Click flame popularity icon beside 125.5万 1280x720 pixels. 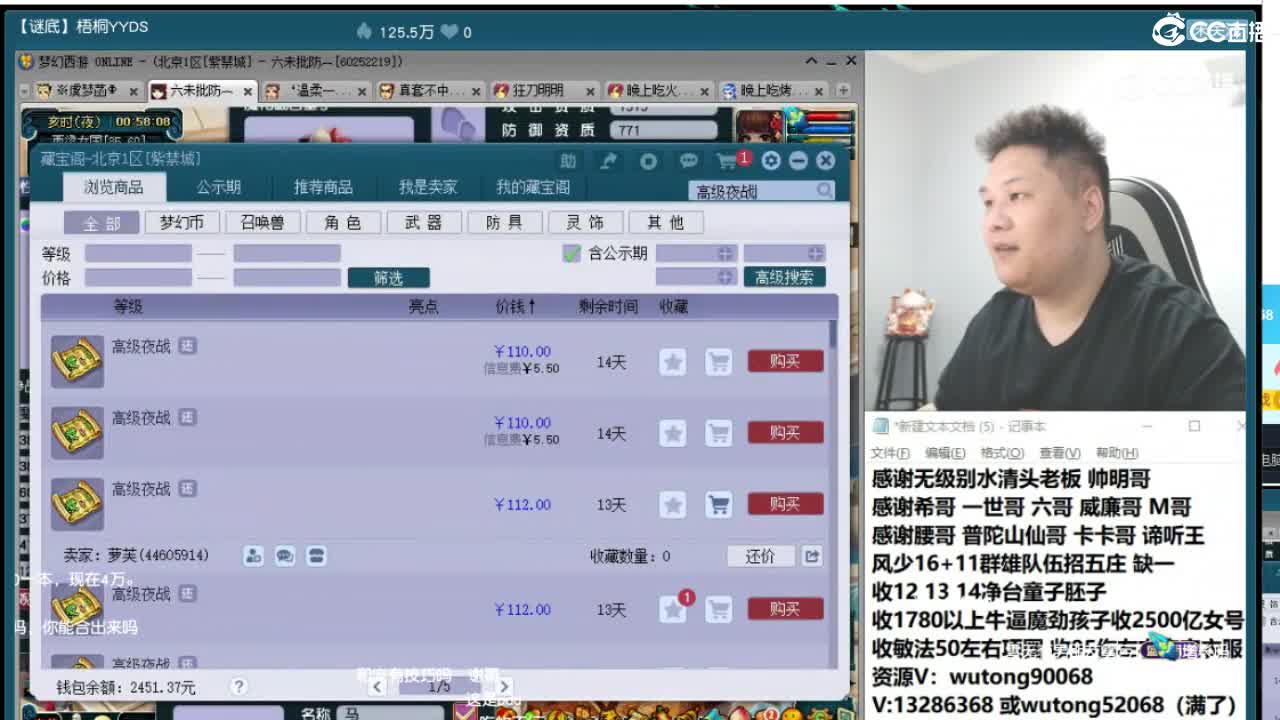[364, 32]
